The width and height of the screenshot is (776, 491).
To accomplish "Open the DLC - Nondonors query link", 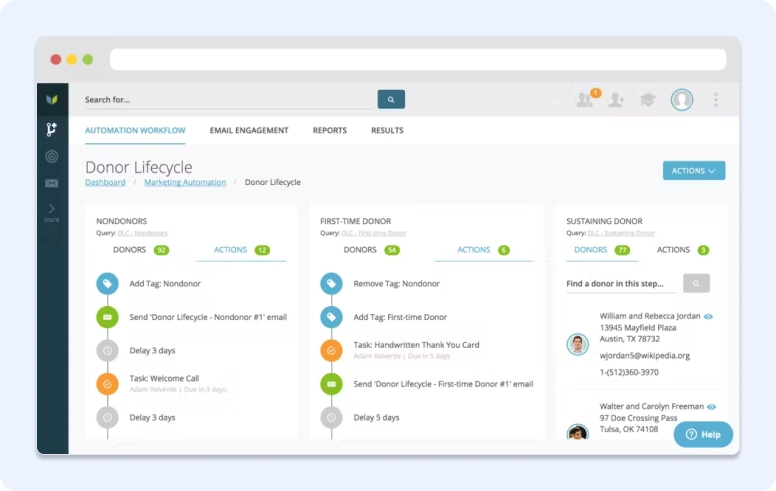I will [143, 233].
